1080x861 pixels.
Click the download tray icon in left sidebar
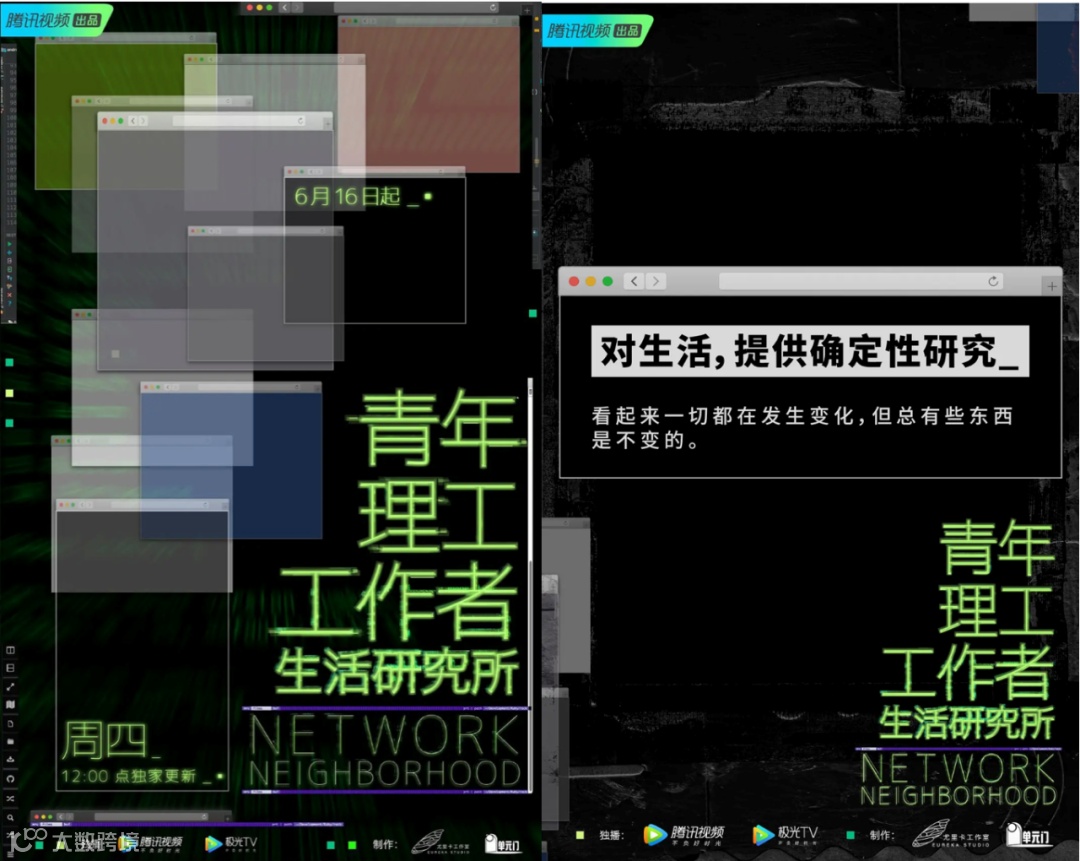tap(10, 760)
